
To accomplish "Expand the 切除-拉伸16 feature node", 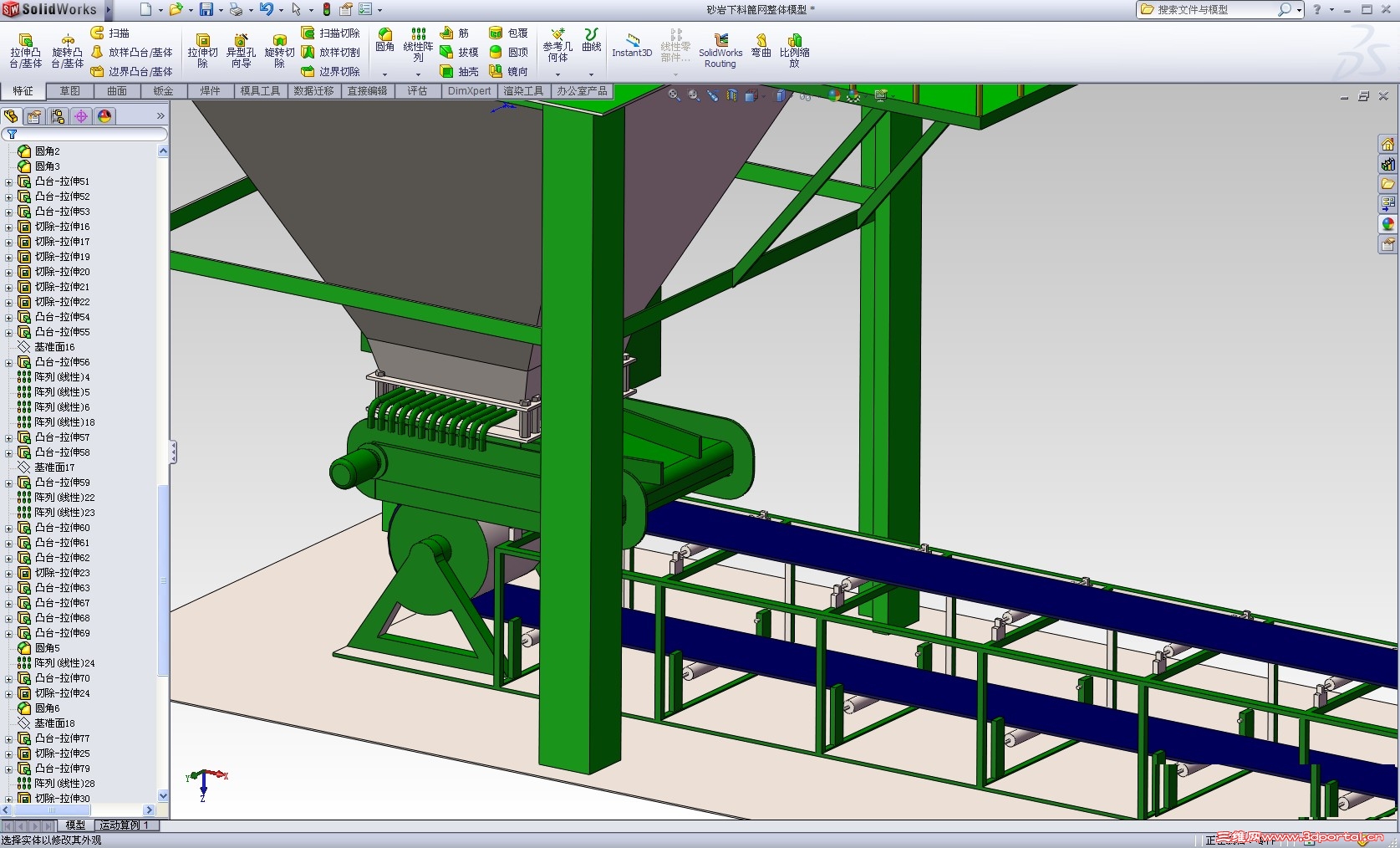I will pos(8,227).
